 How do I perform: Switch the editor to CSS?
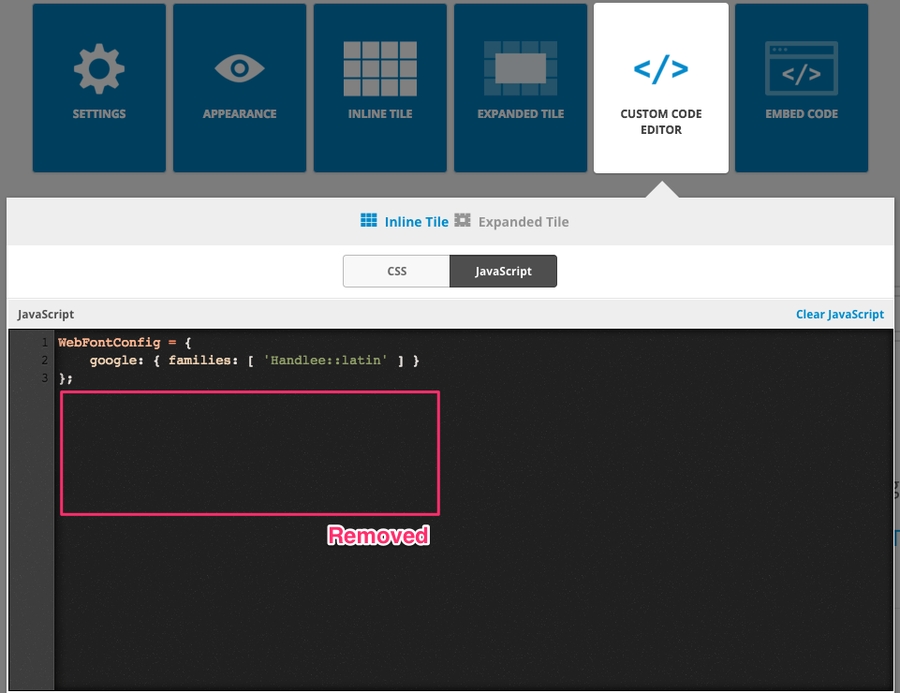pyautogui.click(x=396, y=271)
